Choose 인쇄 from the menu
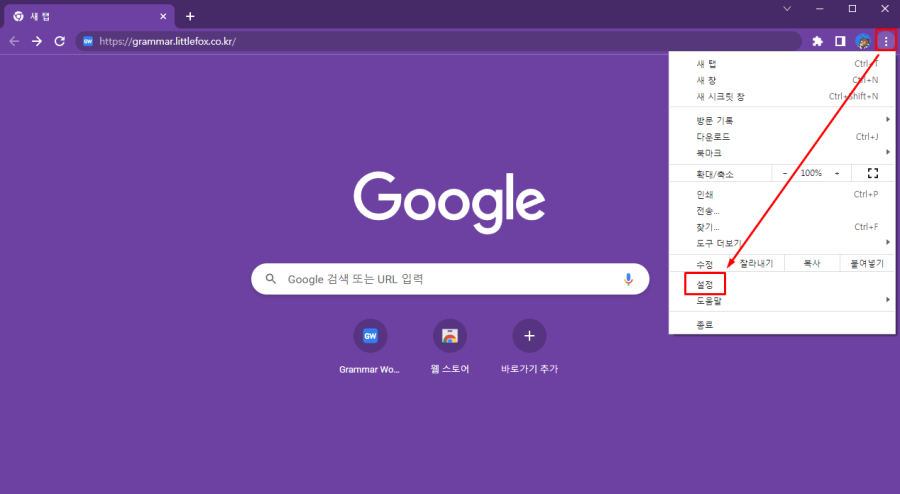 [782, 195]
